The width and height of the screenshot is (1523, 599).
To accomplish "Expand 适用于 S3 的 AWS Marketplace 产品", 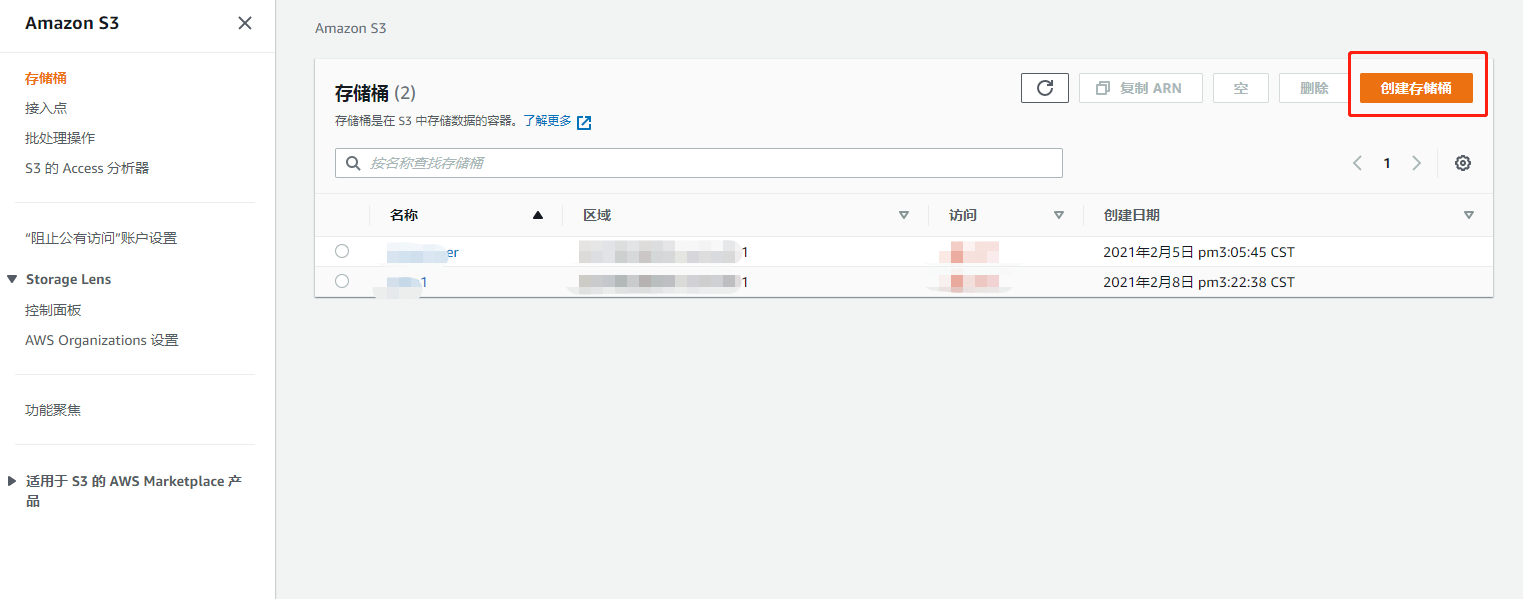I will [12, 481].
